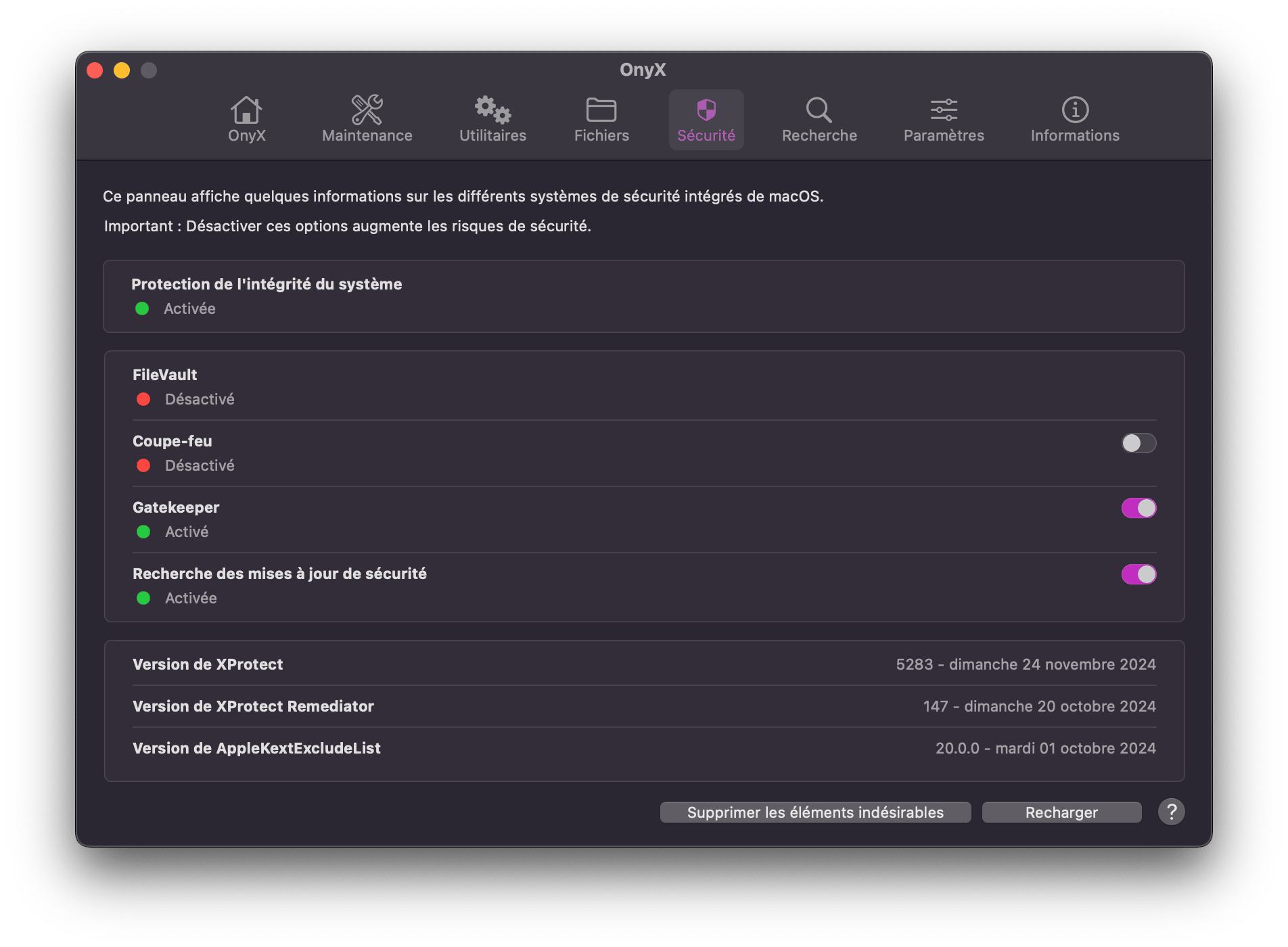Image resolution: width=1288 pixels, height=947 pixels.
Task: Click the 'Ce panneau affiche' description line
Action: pyautogui.click(x=463, y=196)
